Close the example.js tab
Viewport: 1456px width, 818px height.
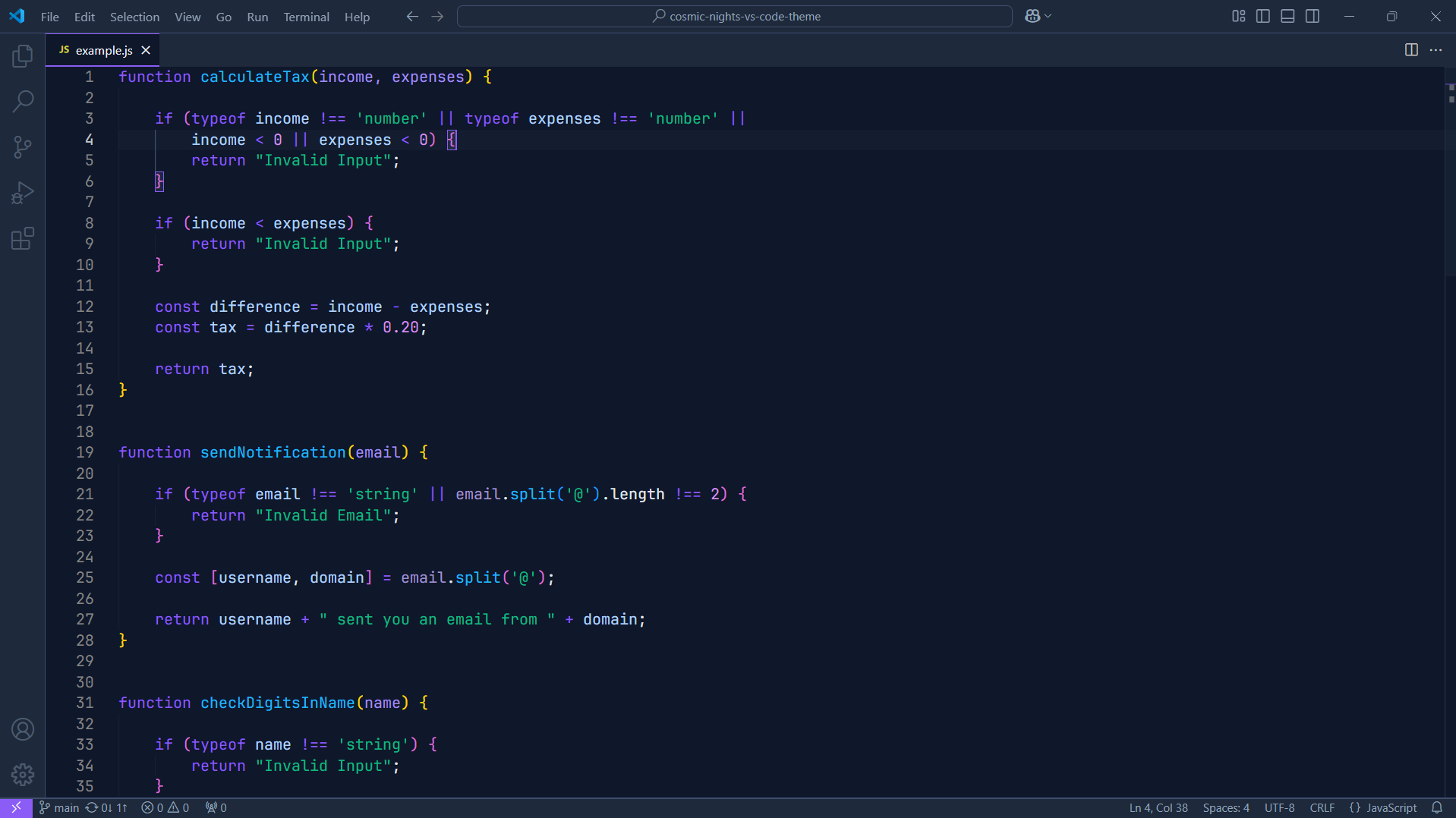click(x=146, y=50)
